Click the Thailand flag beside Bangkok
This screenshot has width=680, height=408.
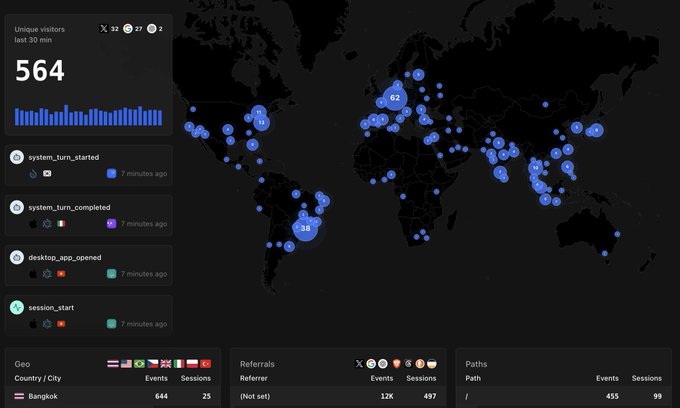[19, 396]
